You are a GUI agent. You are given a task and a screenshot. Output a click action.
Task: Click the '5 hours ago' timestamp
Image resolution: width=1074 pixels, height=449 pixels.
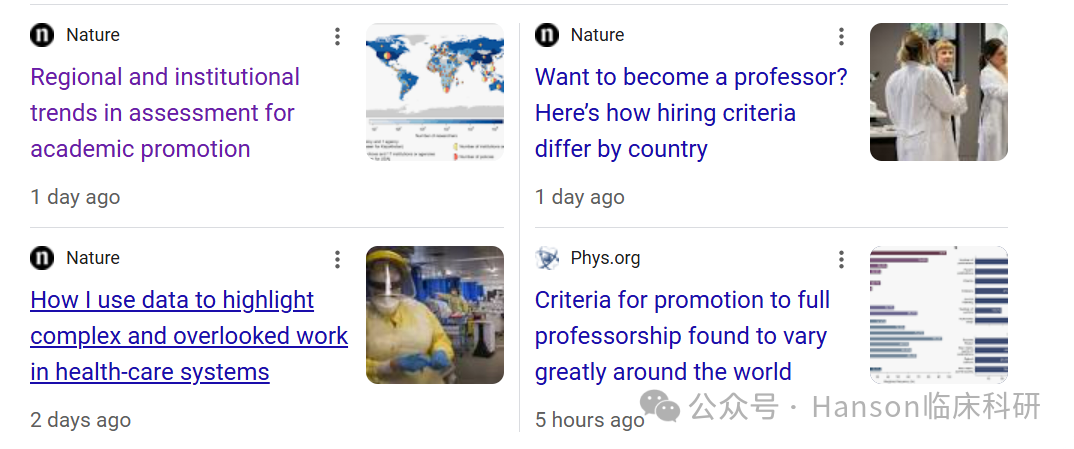click(x=590, y=420)
